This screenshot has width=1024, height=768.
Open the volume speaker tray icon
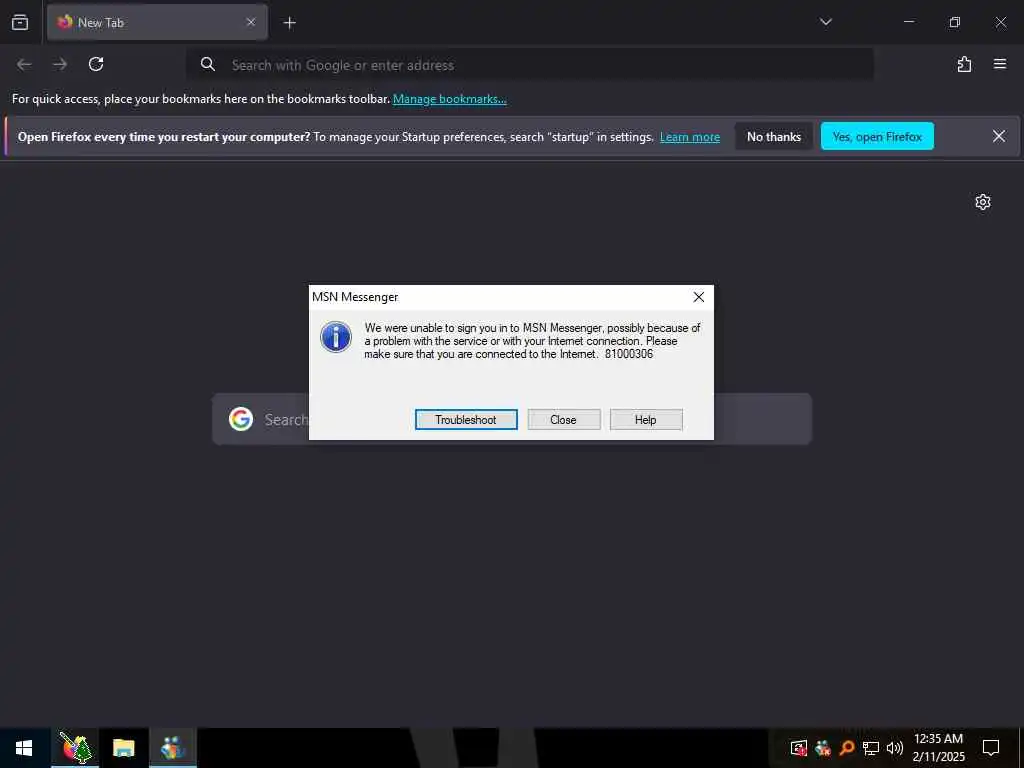894,748
